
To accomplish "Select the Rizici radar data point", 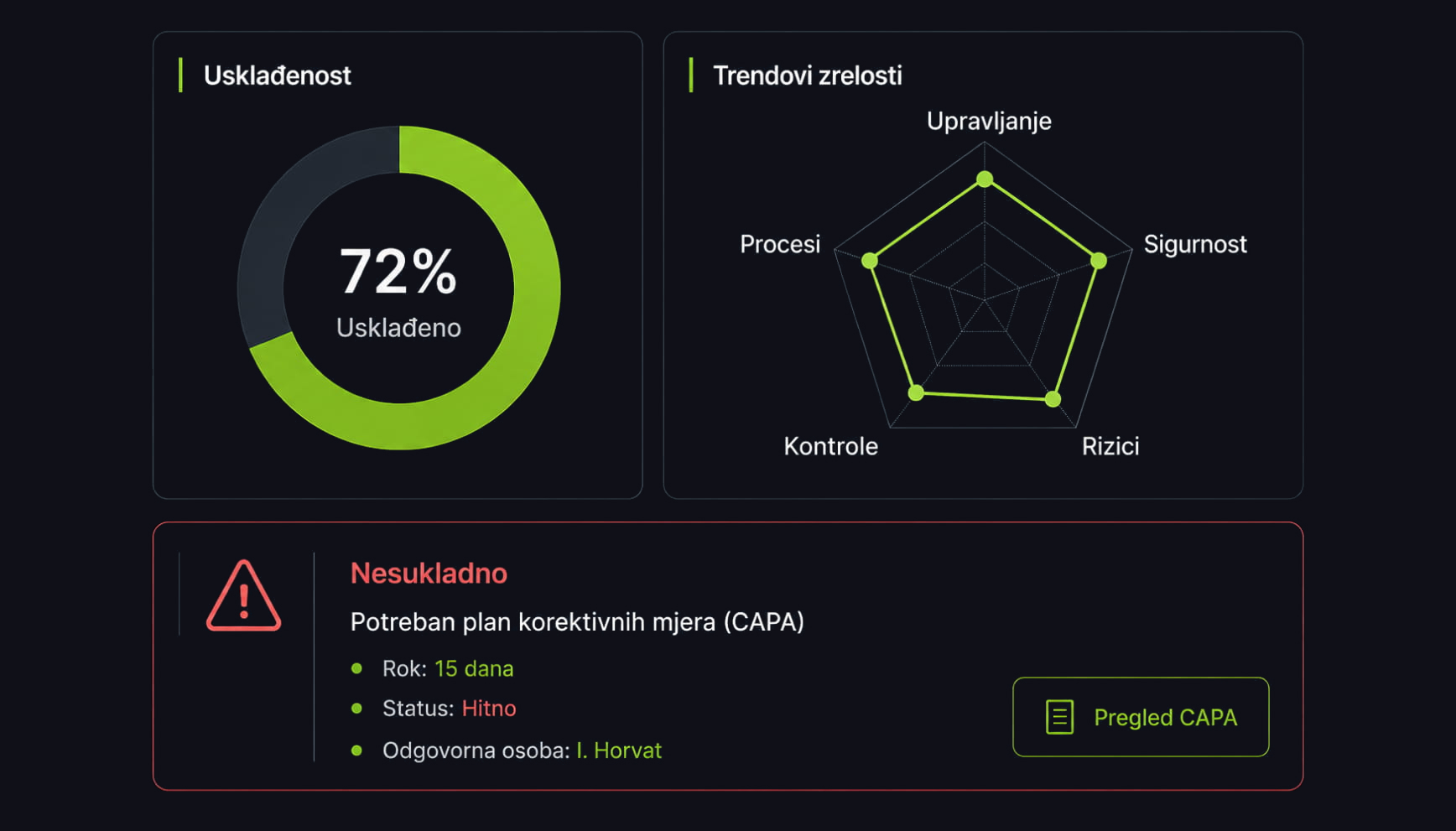I will click(x=1053, y=399).
